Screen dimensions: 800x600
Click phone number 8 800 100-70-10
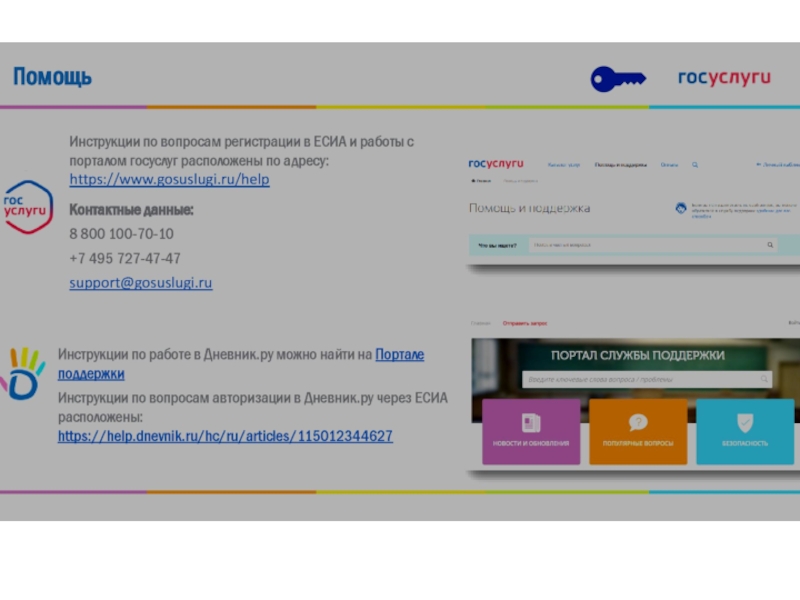pyautogui.click(x=121, y=234)
